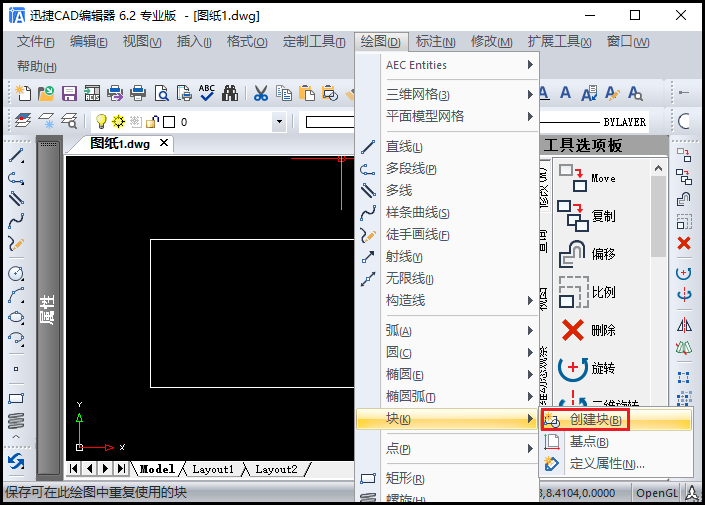
Task: Click the 删除 delete tool in palette
Action: coord(589,331)
